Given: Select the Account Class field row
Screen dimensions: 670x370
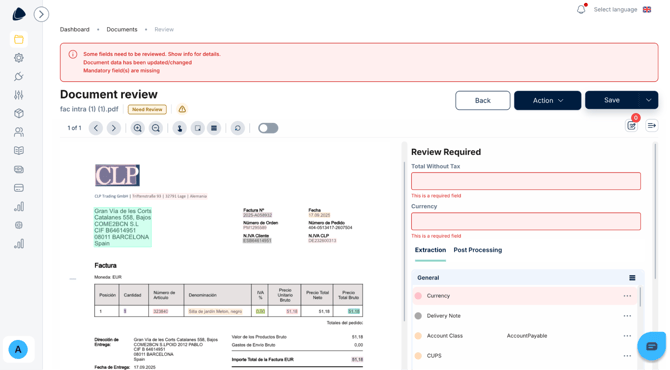Looking at the screenshot, I should pyautogui.click(x=526, y=336).
